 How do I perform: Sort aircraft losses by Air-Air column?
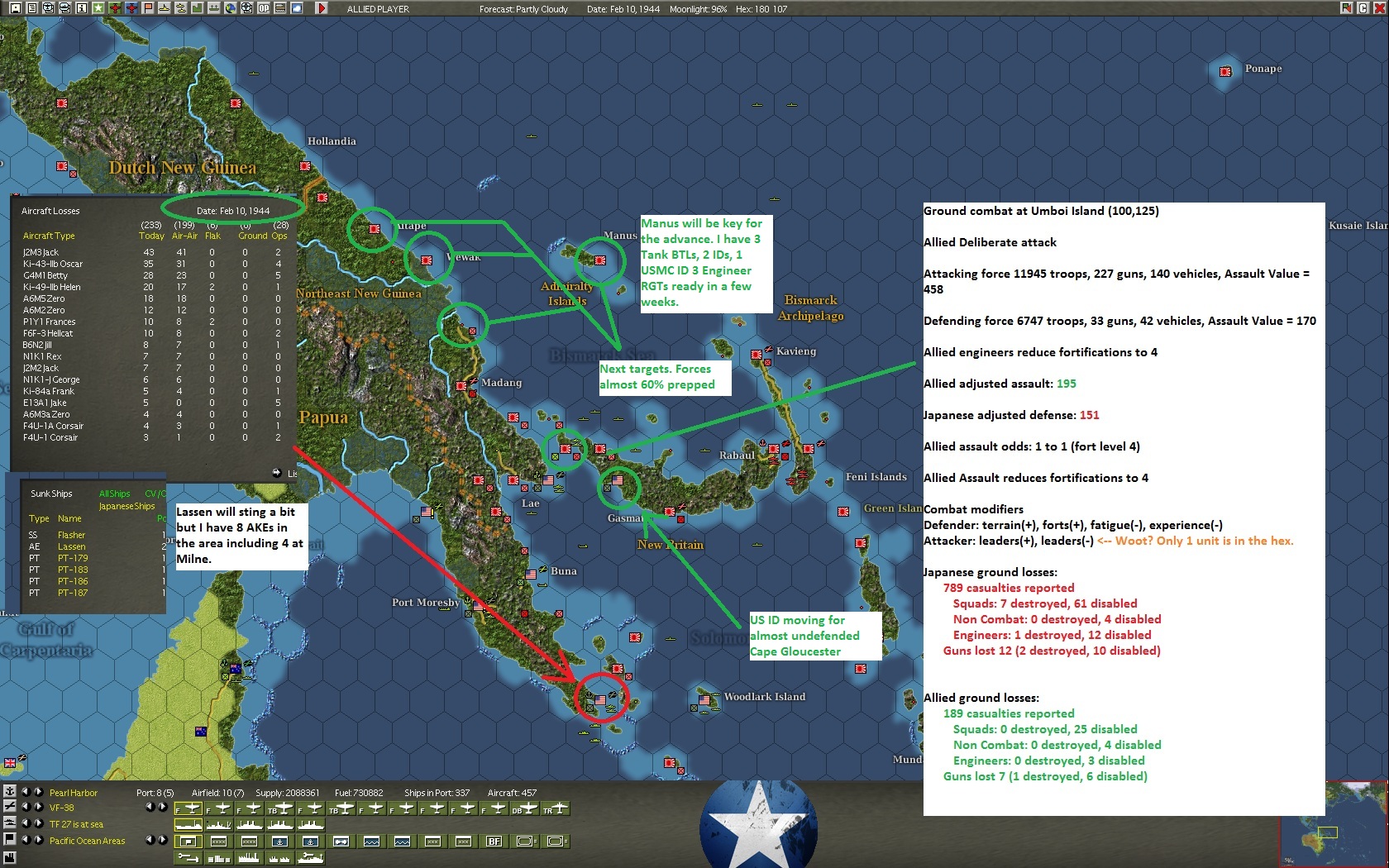click(x=184, y=236)
